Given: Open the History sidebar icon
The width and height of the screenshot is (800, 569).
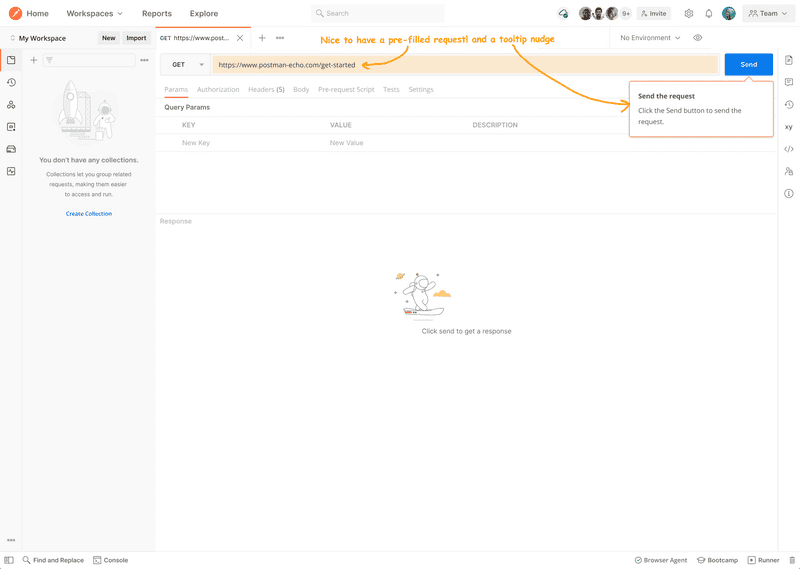Looking at the screenshot, I should [x=11, y=82].
